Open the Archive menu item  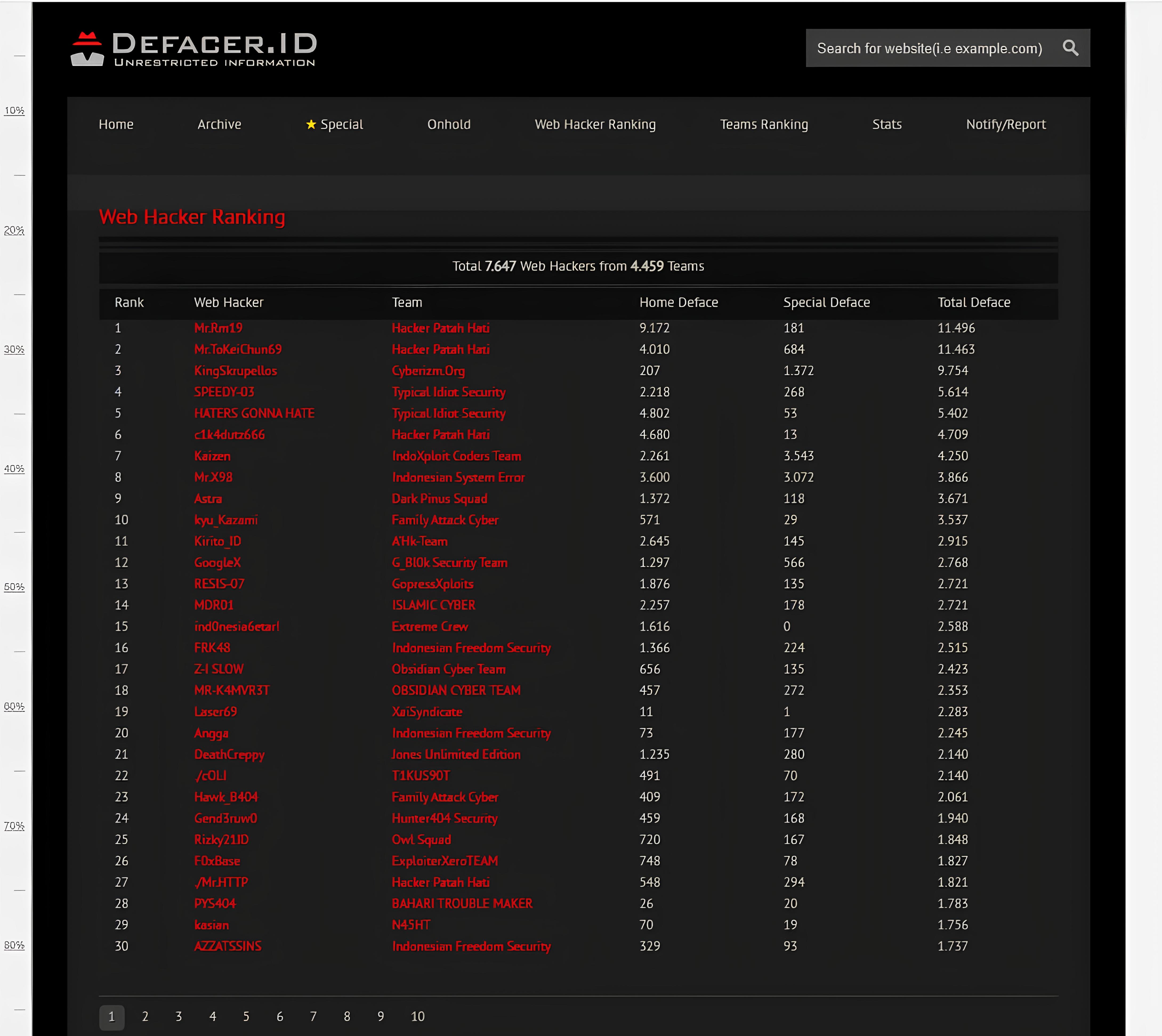pos(219,124)
